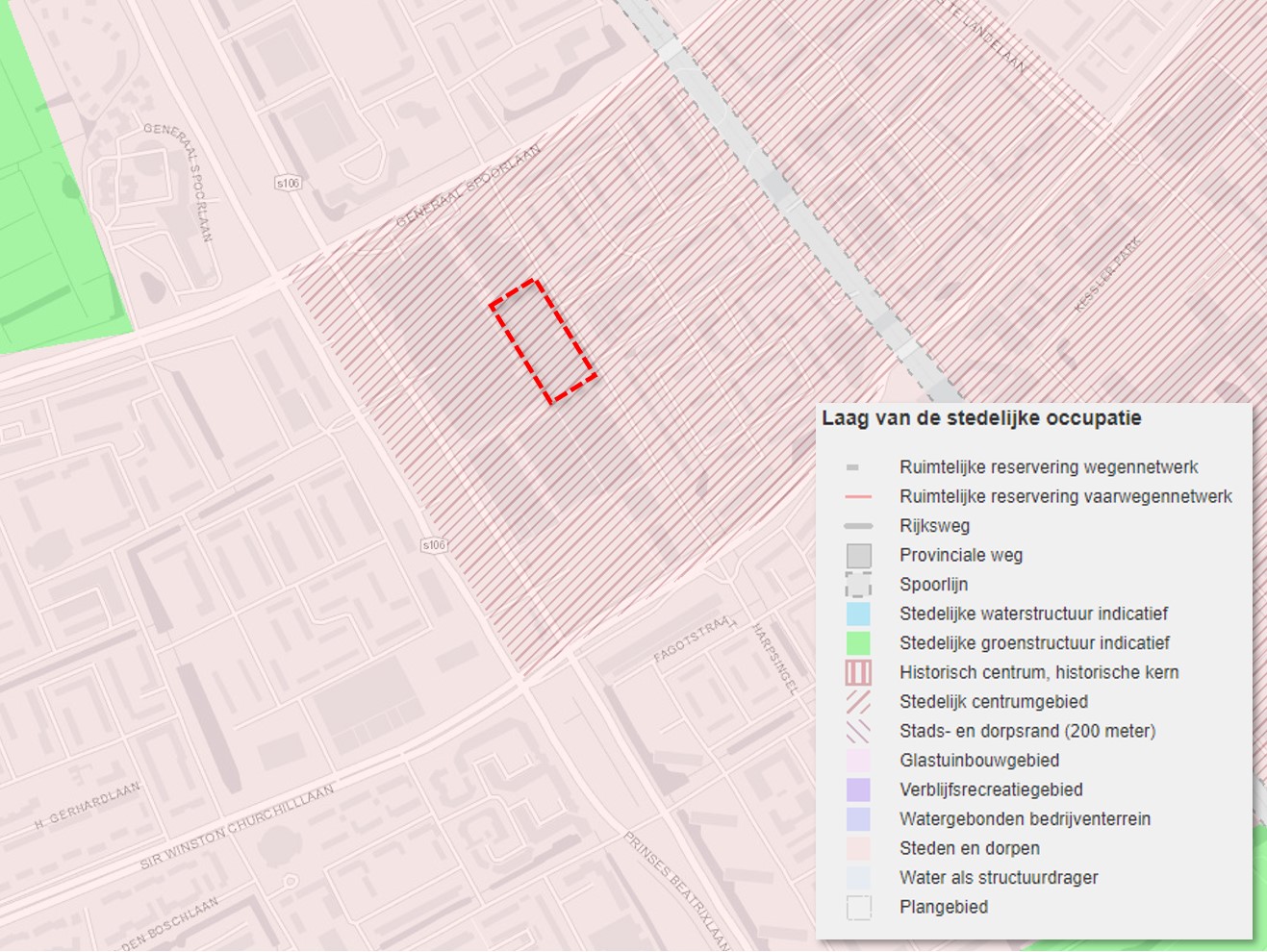Click the FAGOTSTRAAT street label on map
The width and height of the screenshot is (1267, 952).
pos(695,638)
